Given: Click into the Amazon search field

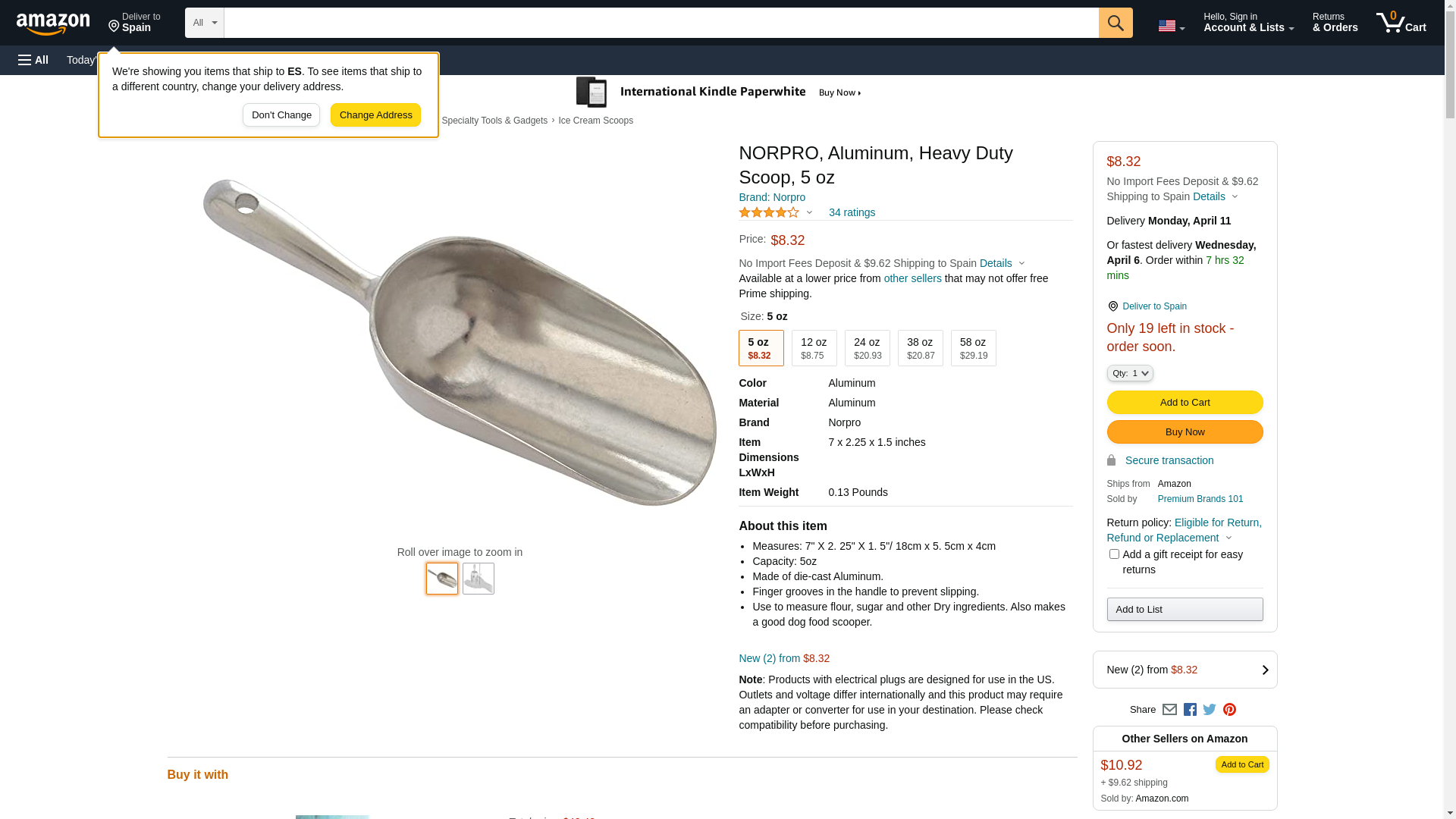Looking at the screenshot, I should click(661, 23).
